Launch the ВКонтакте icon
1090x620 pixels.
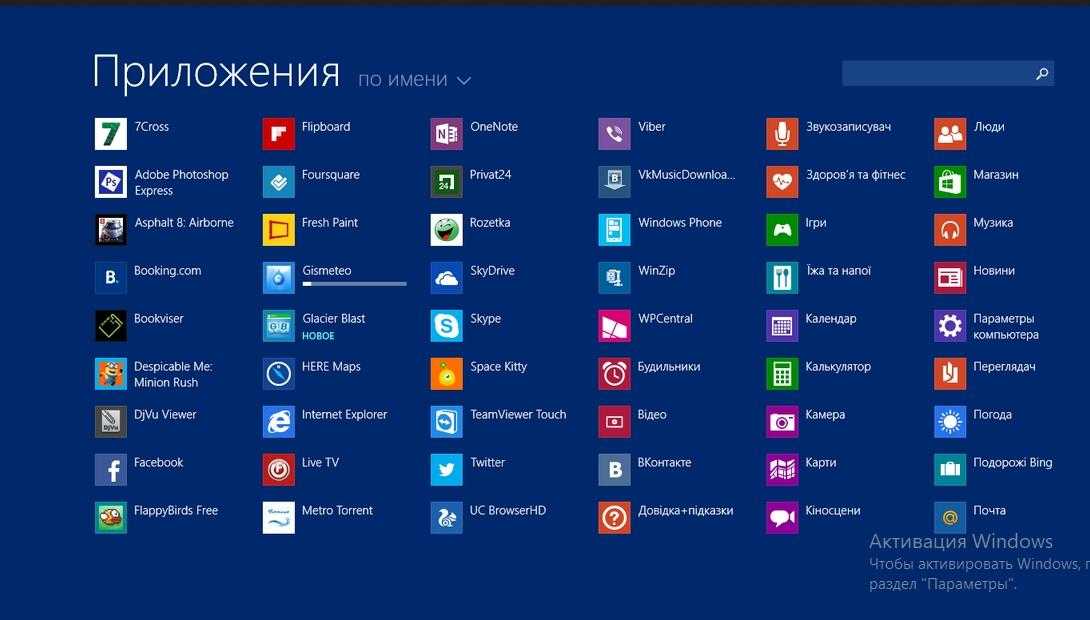tap(615, 469)
